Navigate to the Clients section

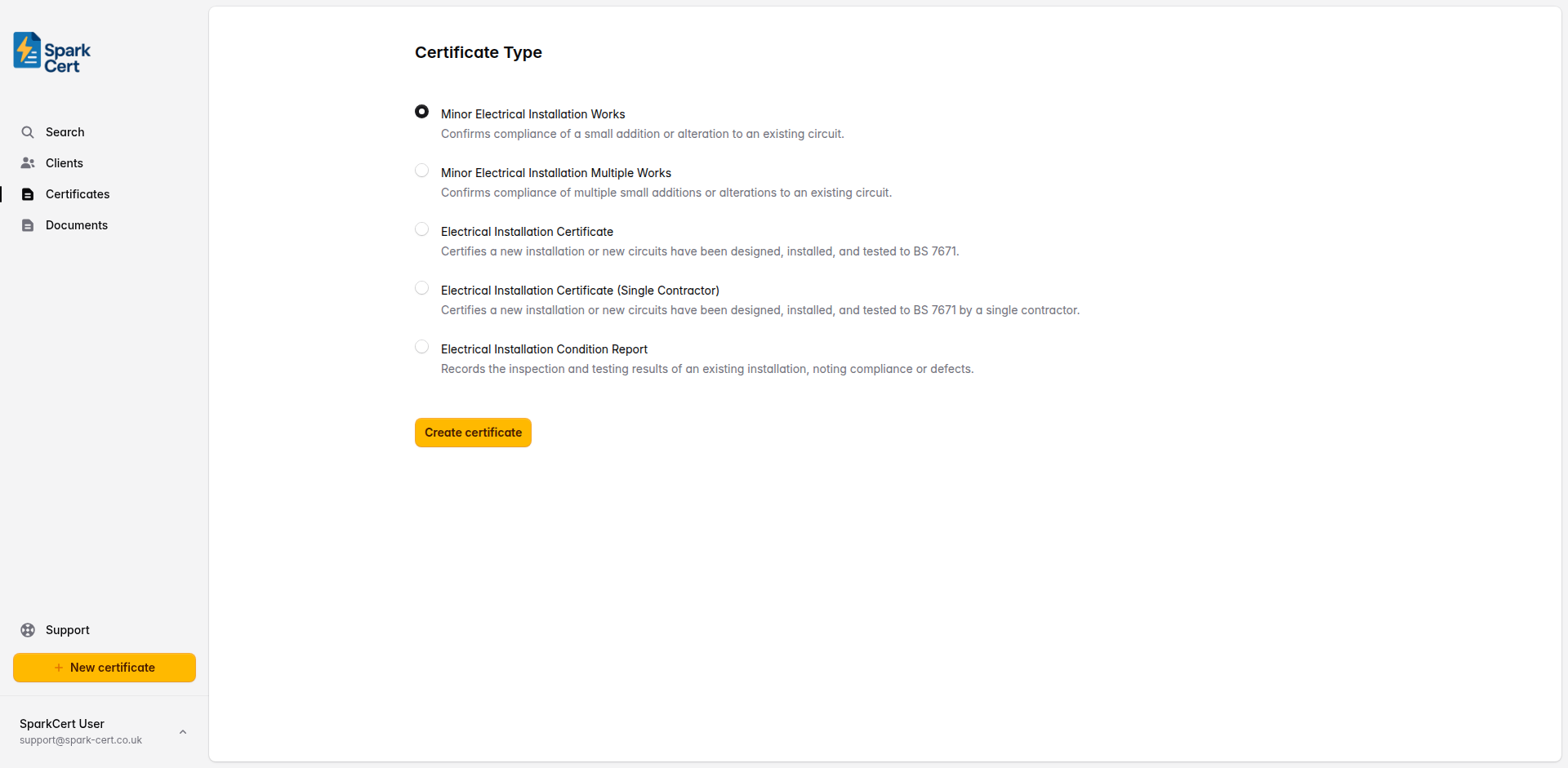(64, 162)
